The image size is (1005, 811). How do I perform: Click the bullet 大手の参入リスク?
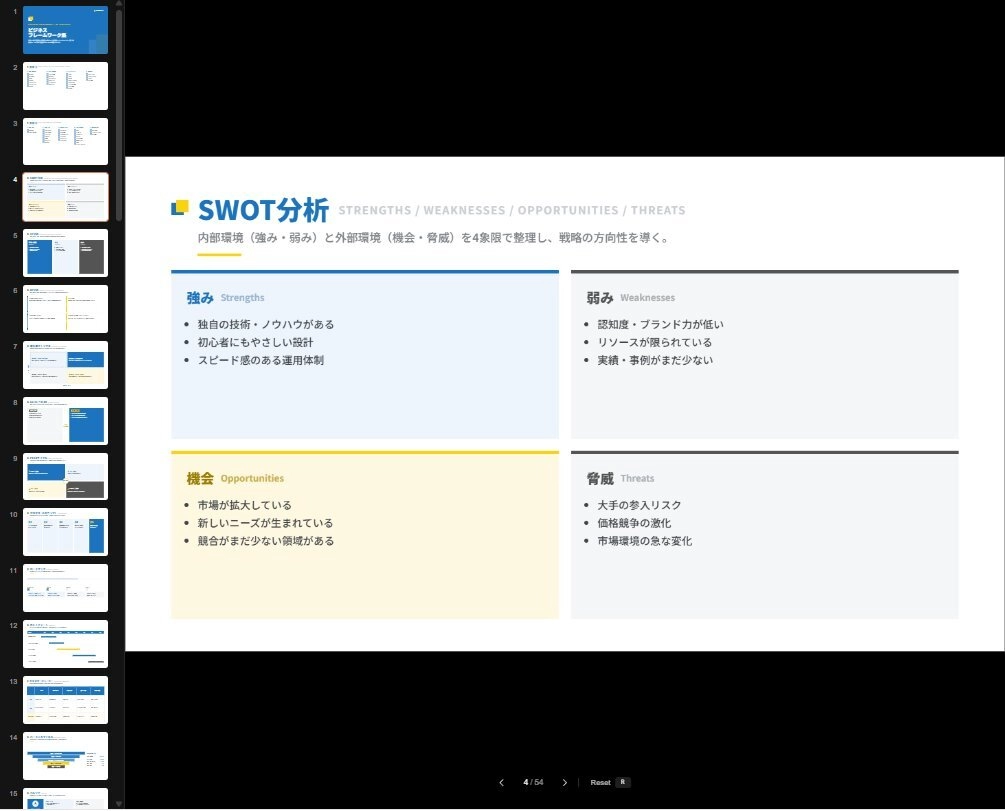coord(639,505)
